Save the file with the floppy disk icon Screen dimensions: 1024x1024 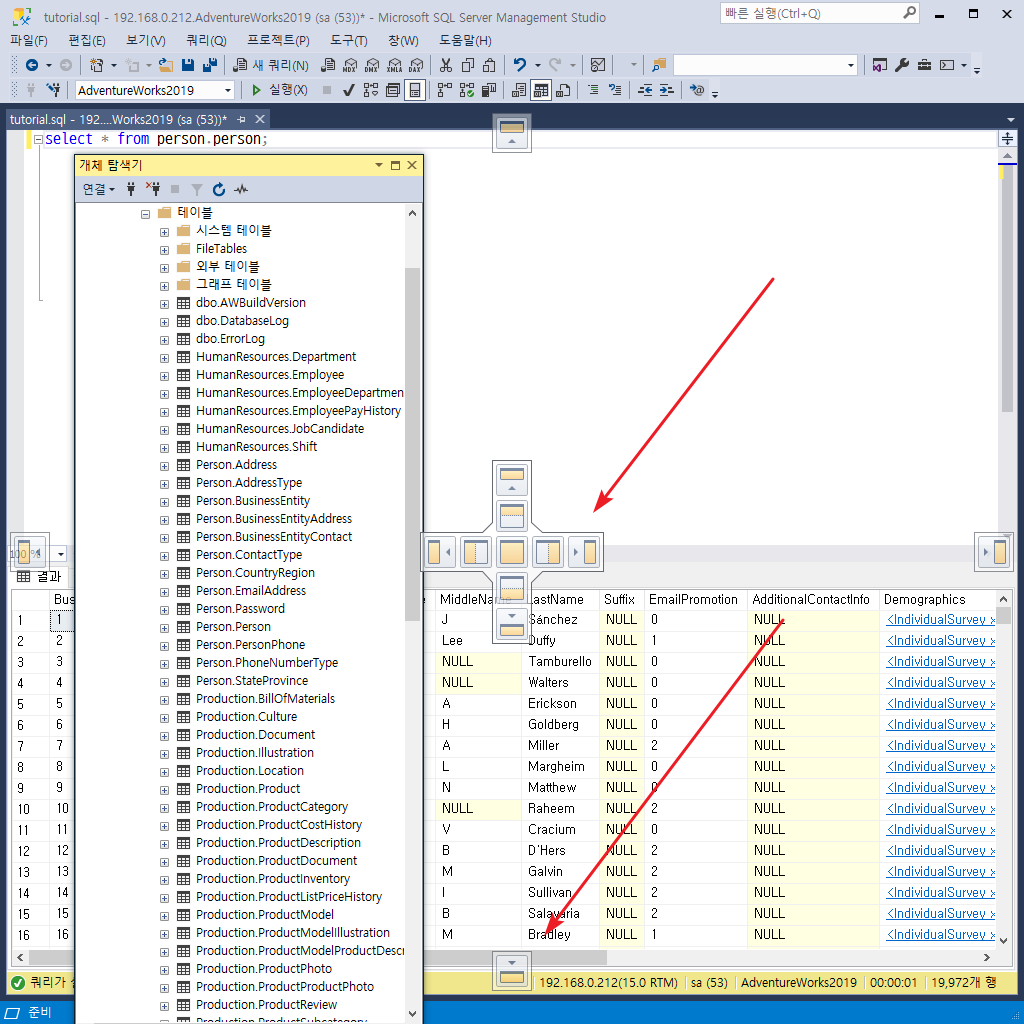click(x=188, y=65)
